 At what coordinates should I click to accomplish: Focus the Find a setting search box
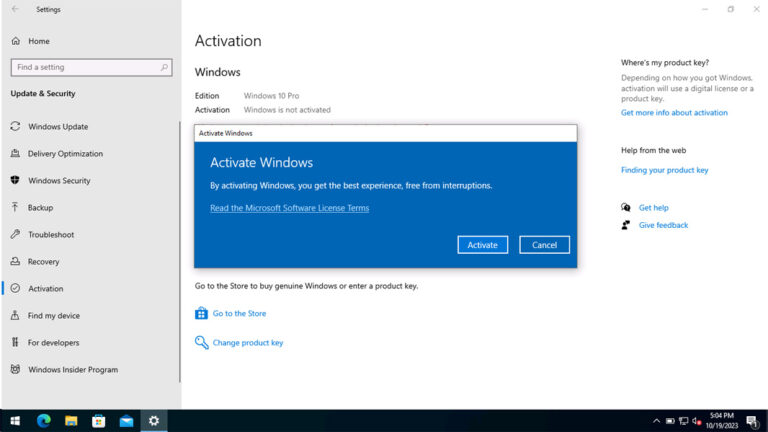(x=85, y=67)
